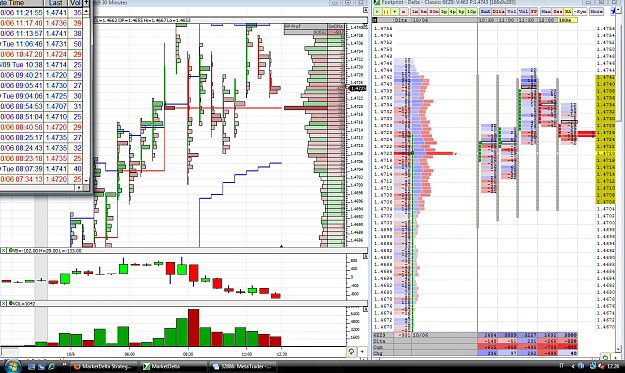This screenshot has width=625, height=373.
Task: Sort trade list by Last column header
Action: (56, 3)
